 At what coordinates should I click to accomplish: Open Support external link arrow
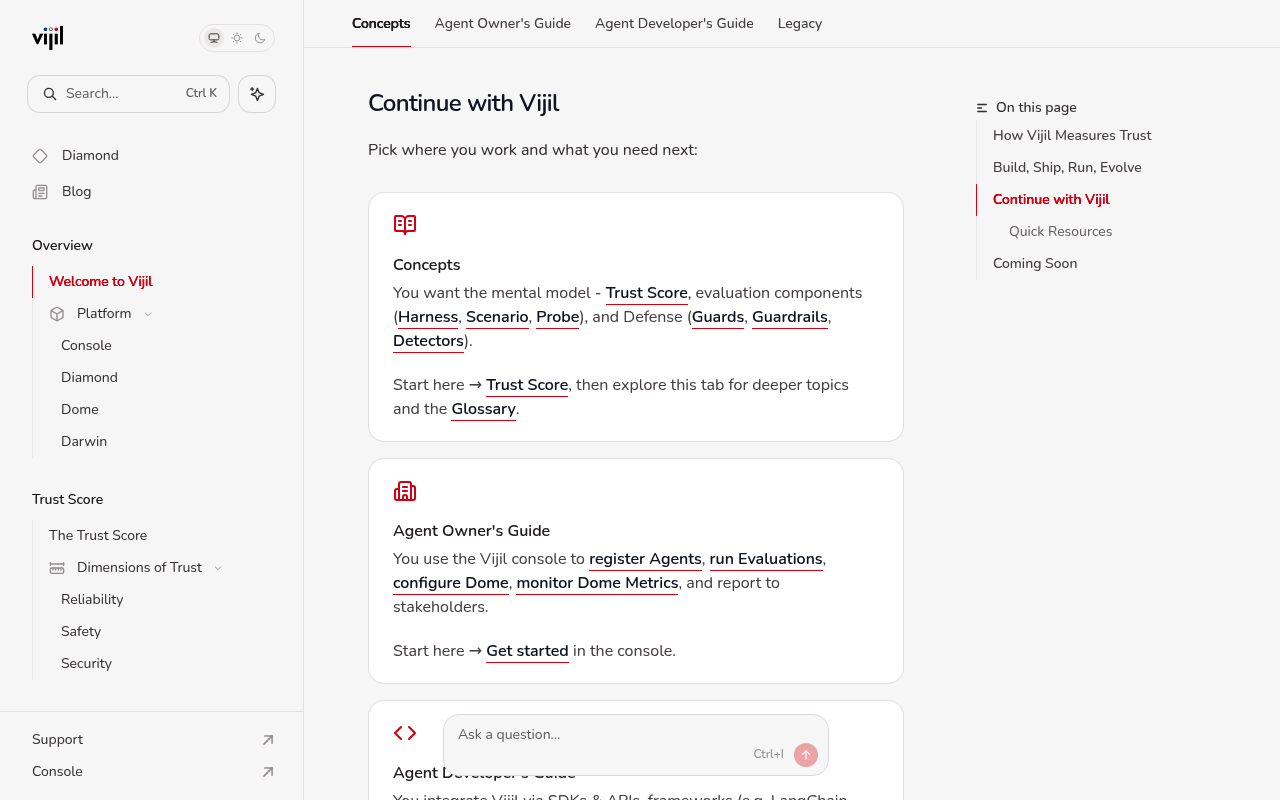(x=268, y=740)
